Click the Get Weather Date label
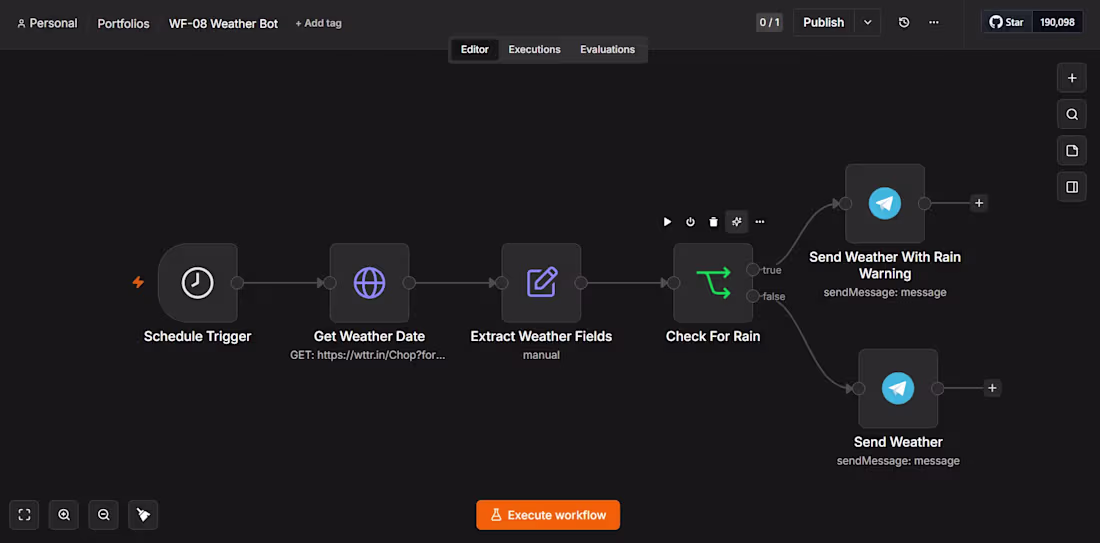This screenshot has height=543, width=1100. click(369, 337)
